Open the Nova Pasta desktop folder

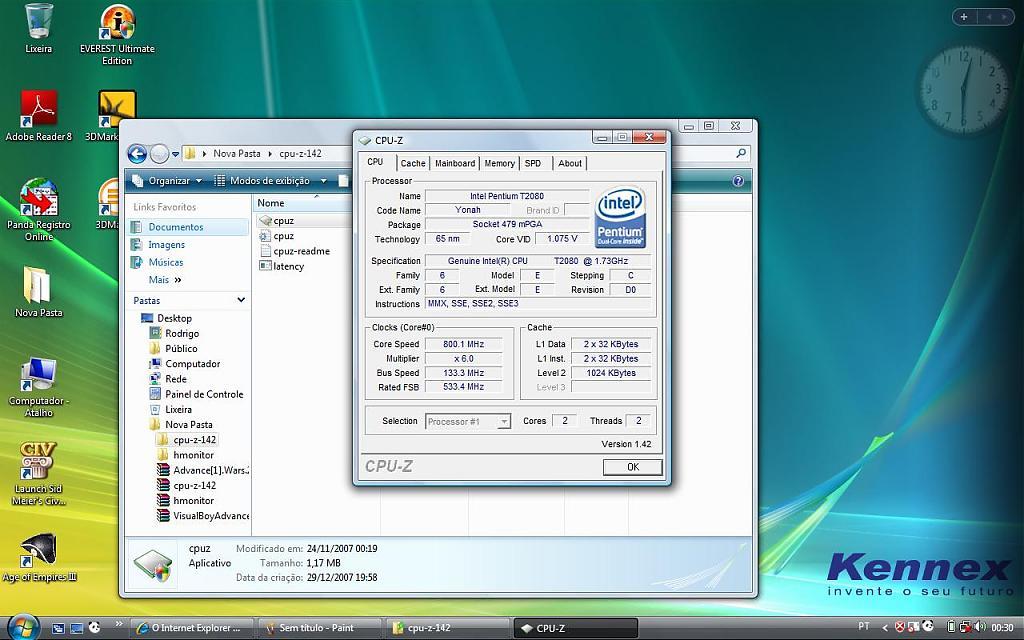39,292
